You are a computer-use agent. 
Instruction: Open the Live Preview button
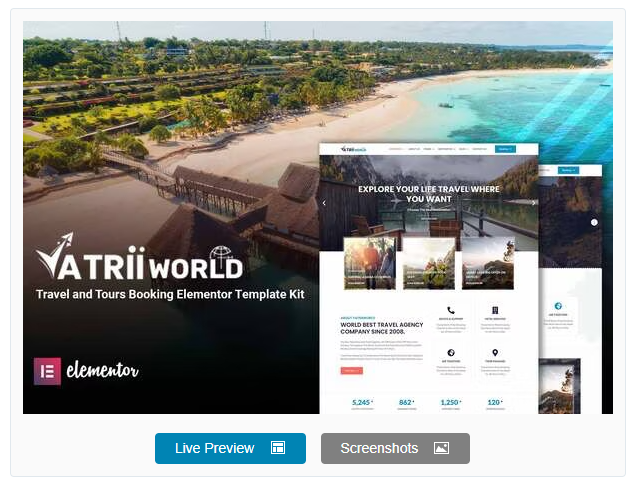pyautogui.click(x=230, y=448)
